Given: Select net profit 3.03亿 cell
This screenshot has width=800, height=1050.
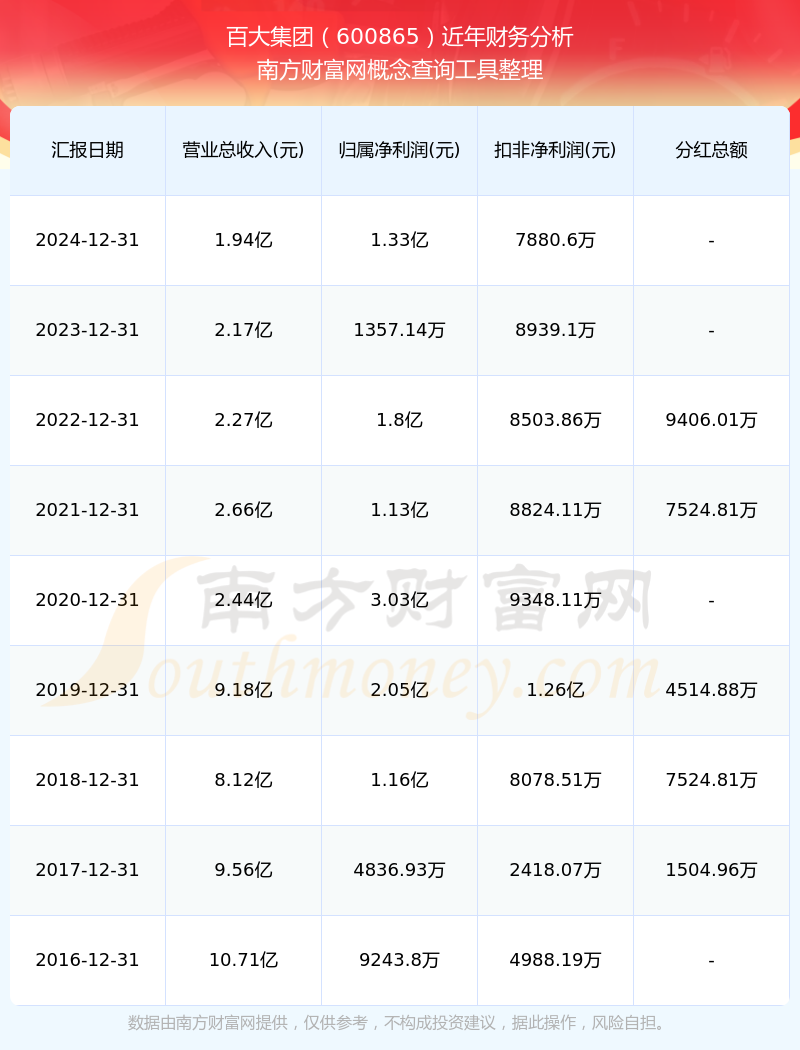Looking at the screenshot, I should tap(400, 600).
